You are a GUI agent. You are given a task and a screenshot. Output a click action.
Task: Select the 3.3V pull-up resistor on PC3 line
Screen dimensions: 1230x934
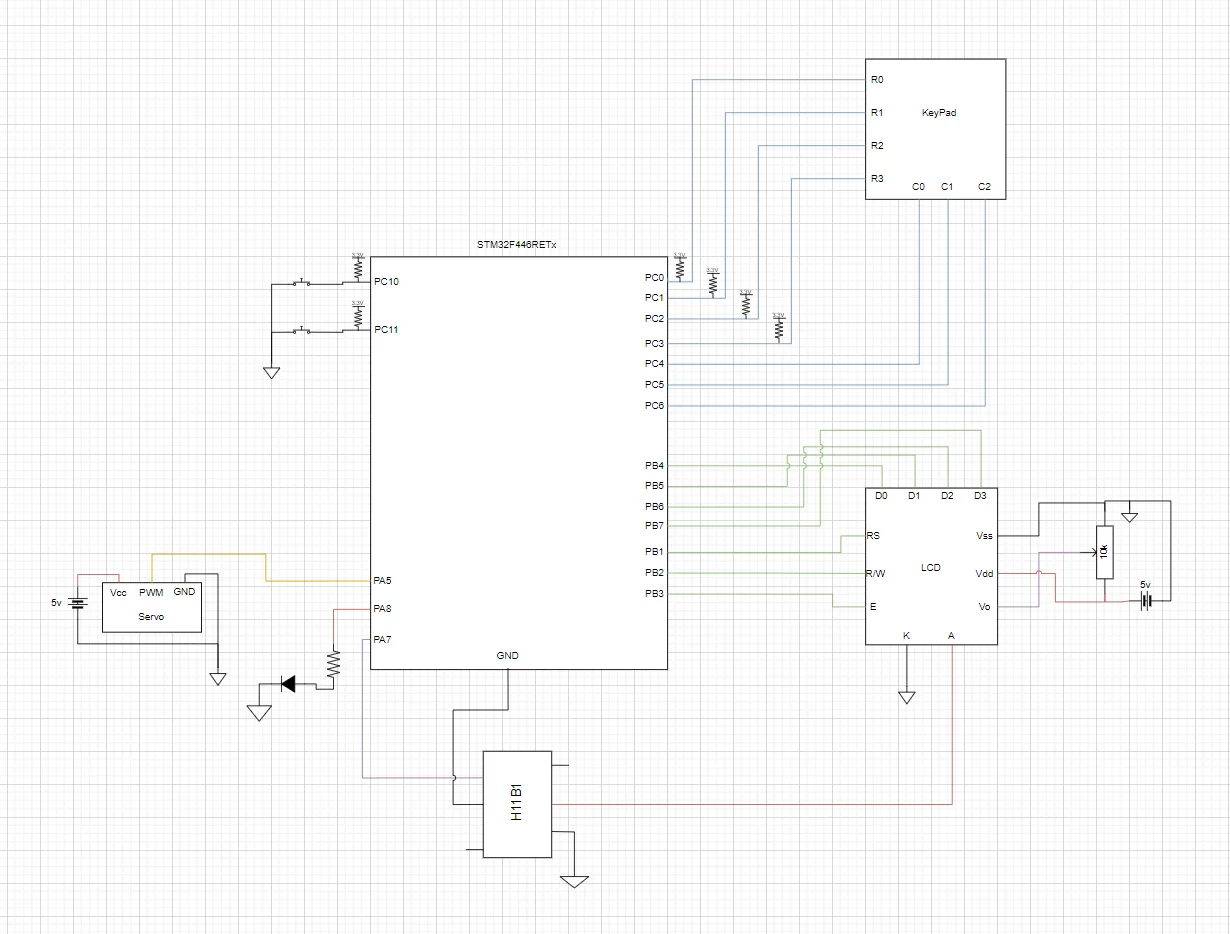coord(778,328)
